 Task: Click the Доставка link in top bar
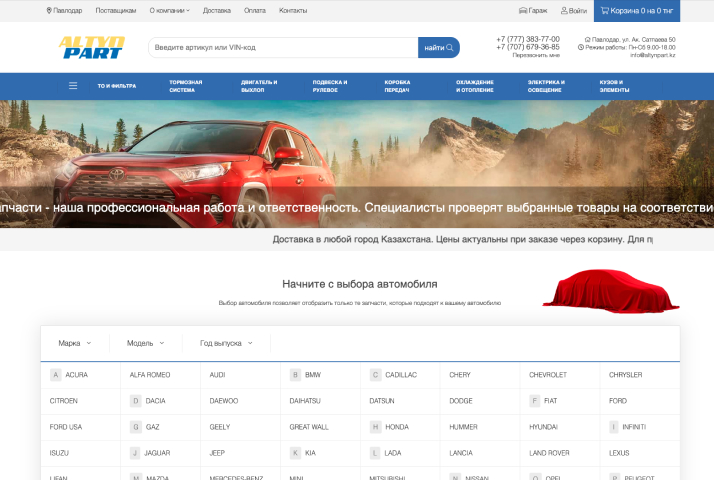(x=216, y=10)
